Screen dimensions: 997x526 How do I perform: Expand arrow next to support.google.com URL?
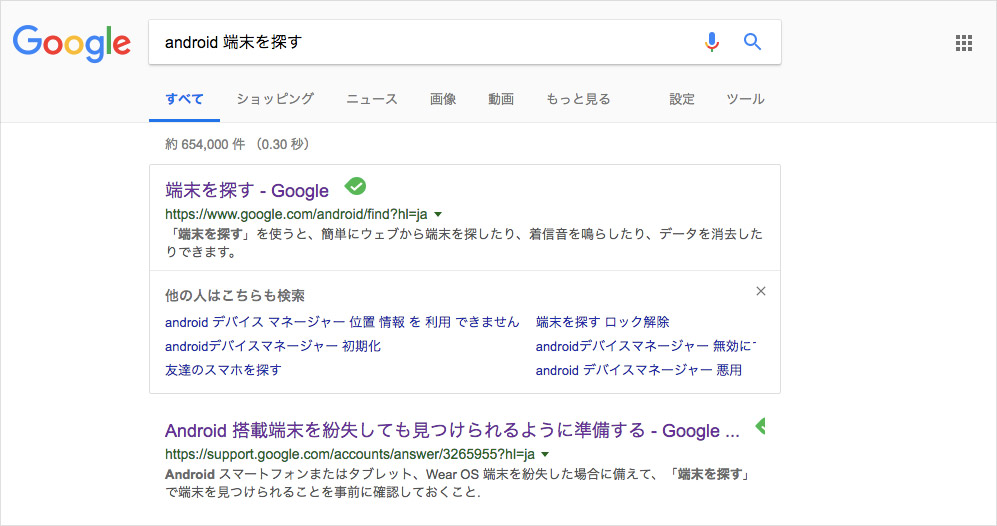(545, 455)
